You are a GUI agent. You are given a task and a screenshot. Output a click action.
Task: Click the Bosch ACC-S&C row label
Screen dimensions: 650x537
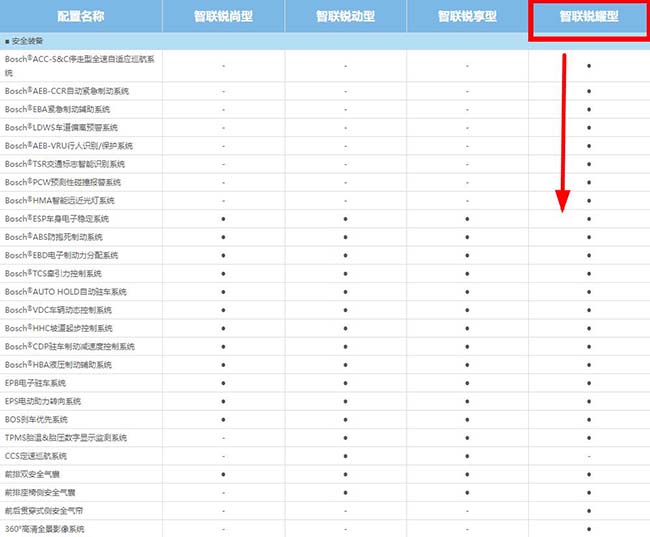[80, 66]
